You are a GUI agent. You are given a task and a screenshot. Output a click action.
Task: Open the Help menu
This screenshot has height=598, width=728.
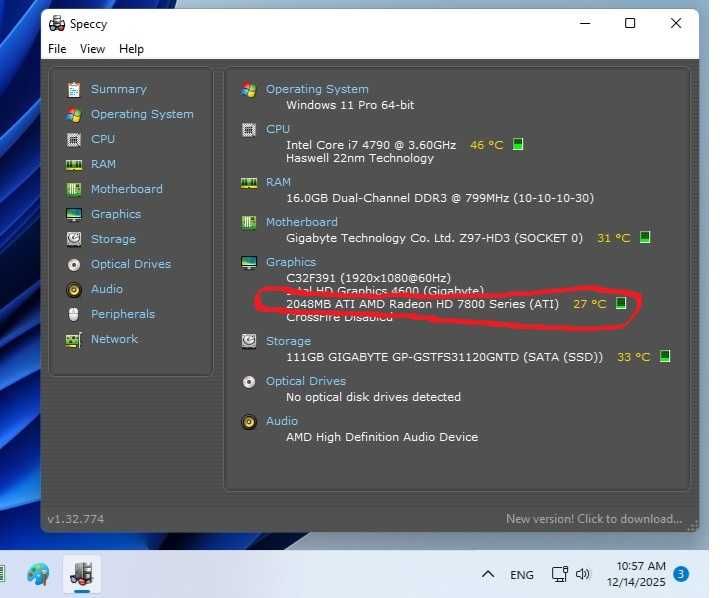point(131,49)
